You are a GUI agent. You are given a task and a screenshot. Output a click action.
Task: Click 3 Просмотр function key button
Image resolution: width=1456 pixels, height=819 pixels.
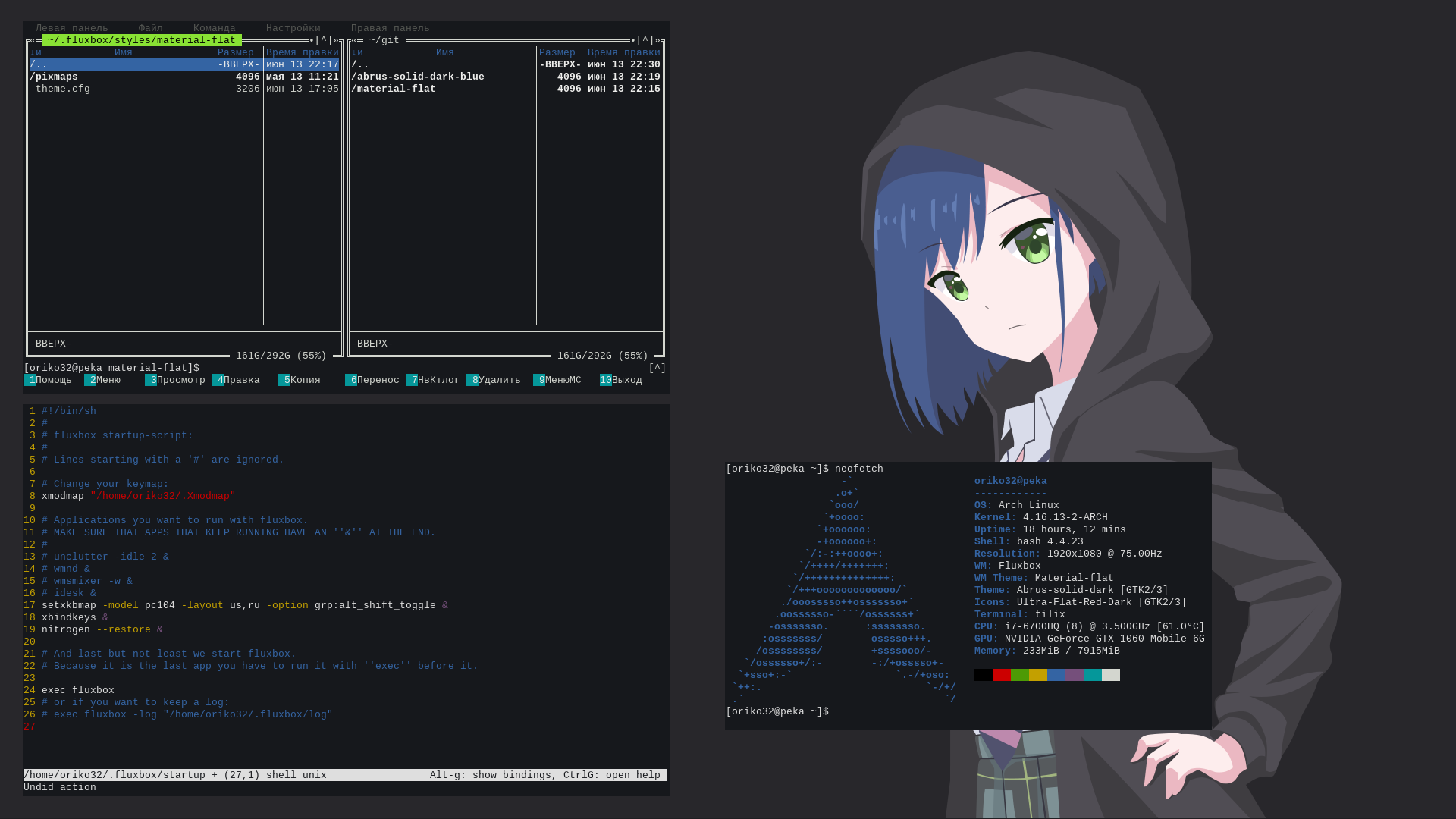coord(175,380)
